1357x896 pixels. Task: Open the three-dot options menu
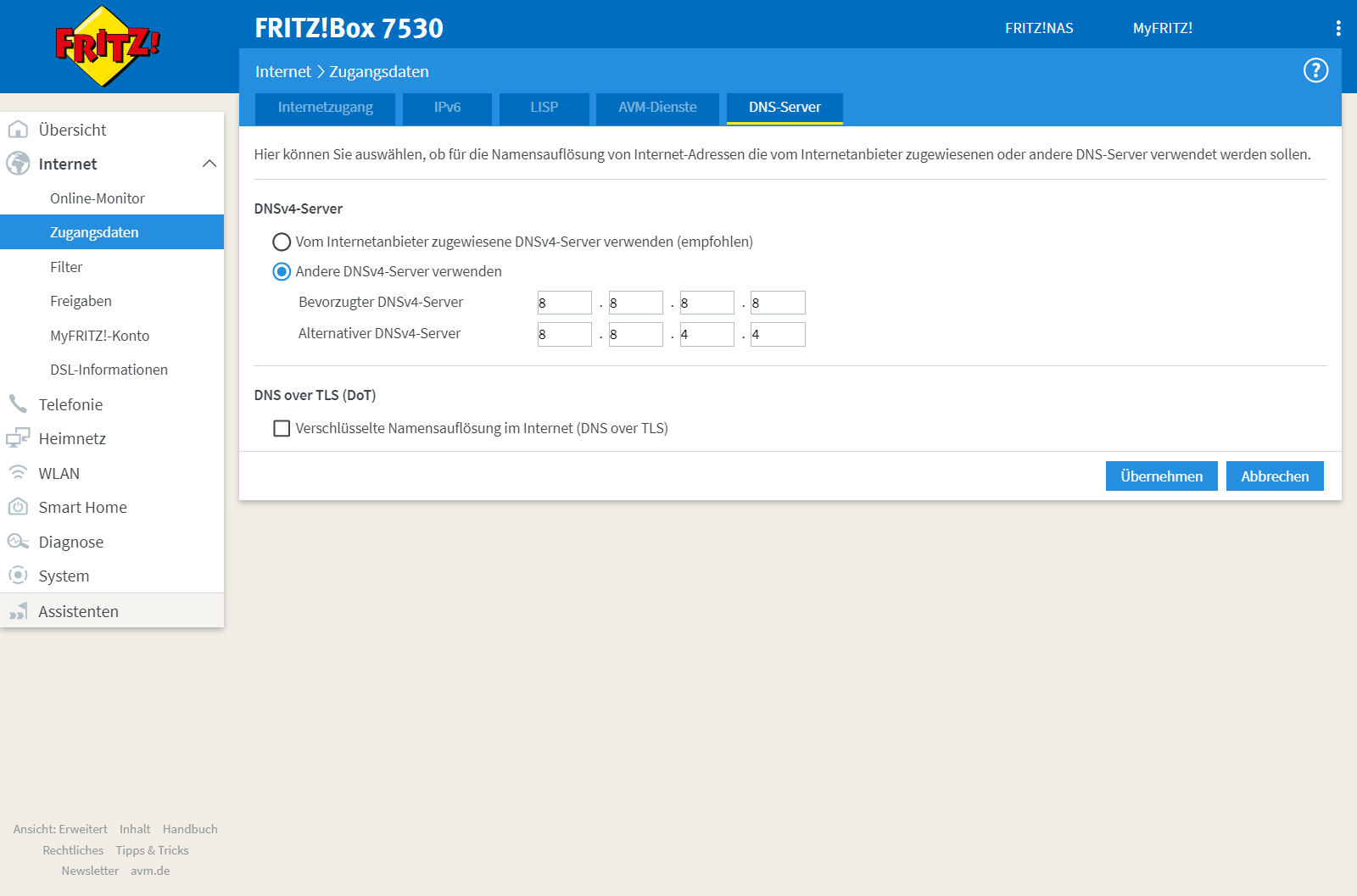pos(1338,28)
